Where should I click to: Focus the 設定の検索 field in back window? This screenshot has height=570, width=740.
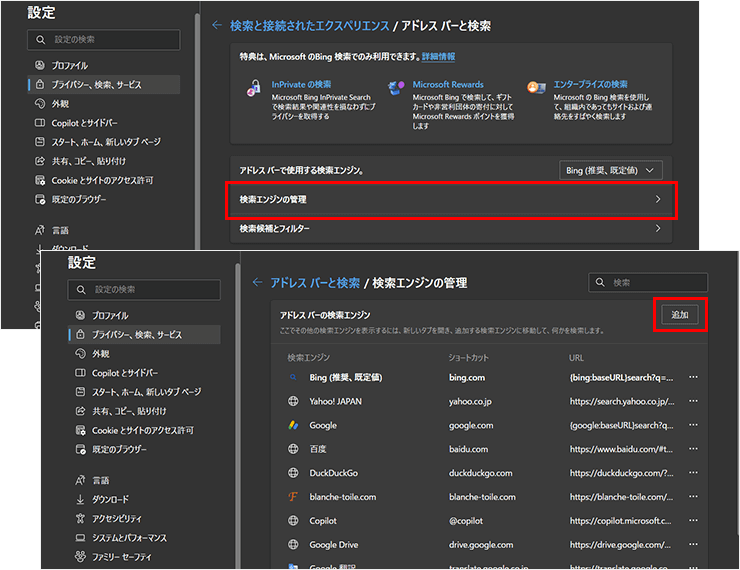coord(103,40)
